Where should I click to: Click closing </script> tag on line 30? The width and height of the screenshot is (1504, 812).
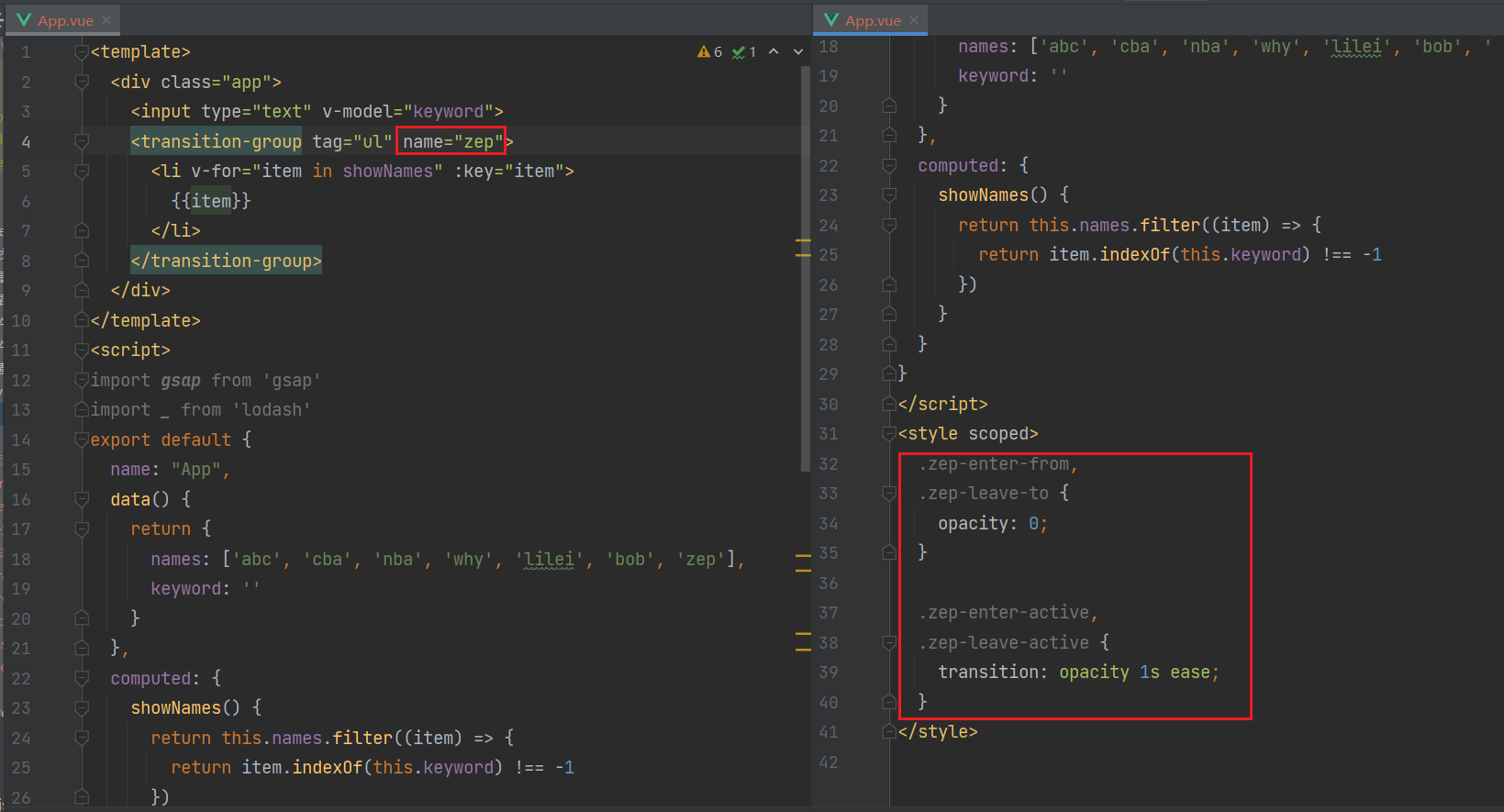943,405
